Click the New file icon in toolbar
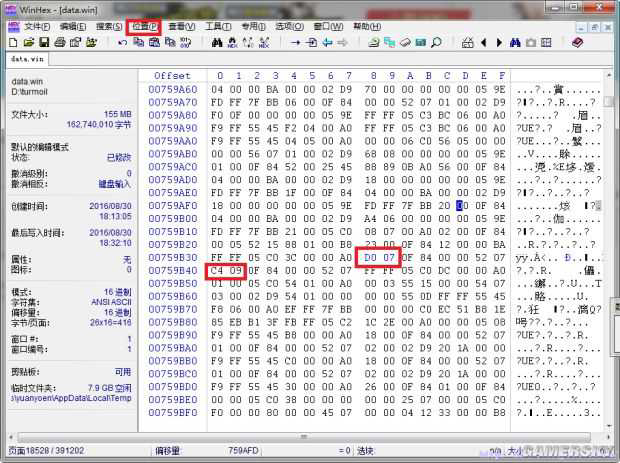620x463 pixels. (x=13, y=43)
